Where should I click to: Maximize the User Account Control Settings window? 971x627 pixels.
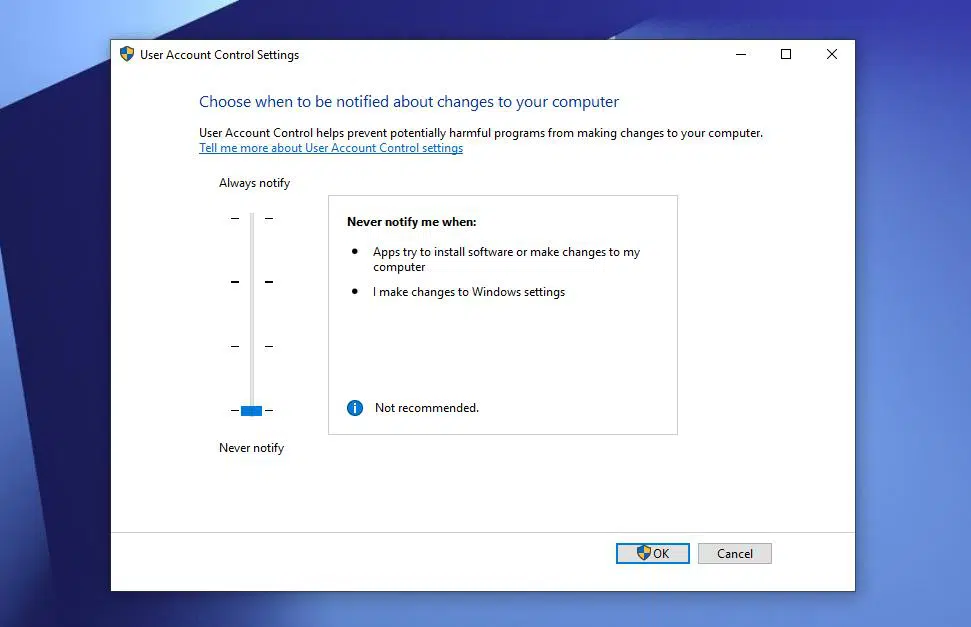(x=786, y=55)
